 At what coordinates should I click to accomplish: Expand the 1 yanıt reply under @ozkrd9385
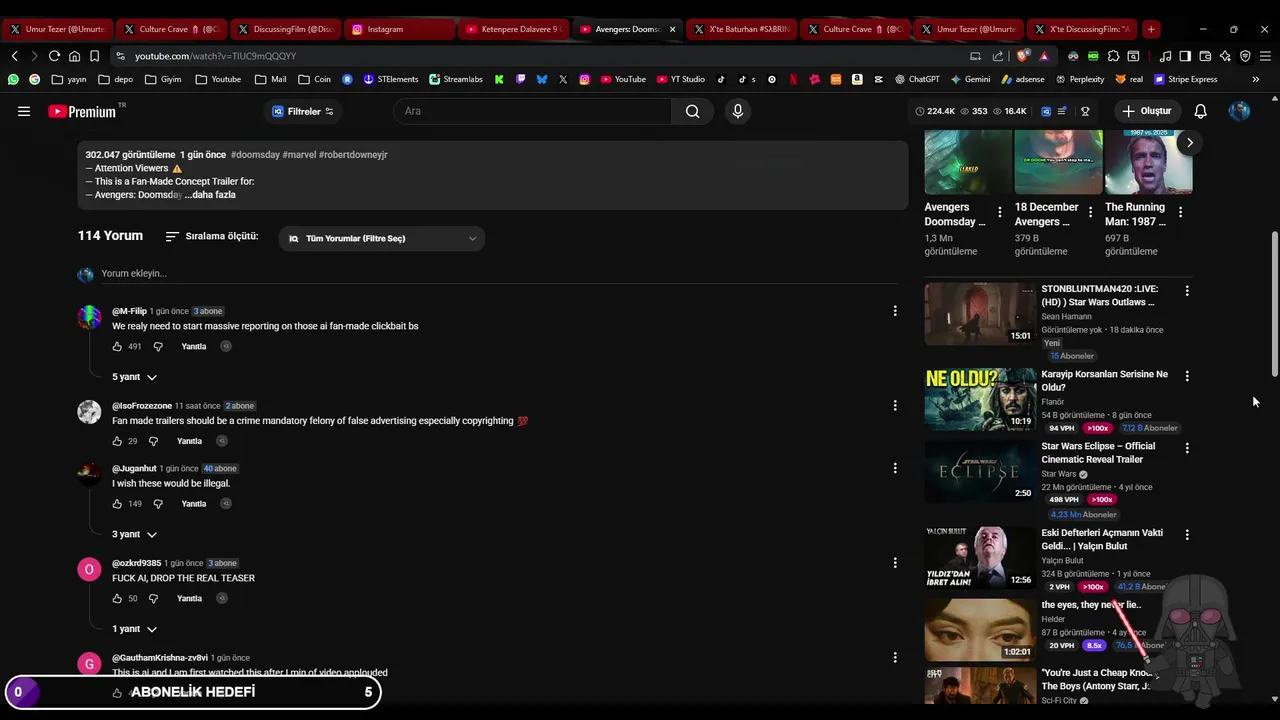click(135, 629)
